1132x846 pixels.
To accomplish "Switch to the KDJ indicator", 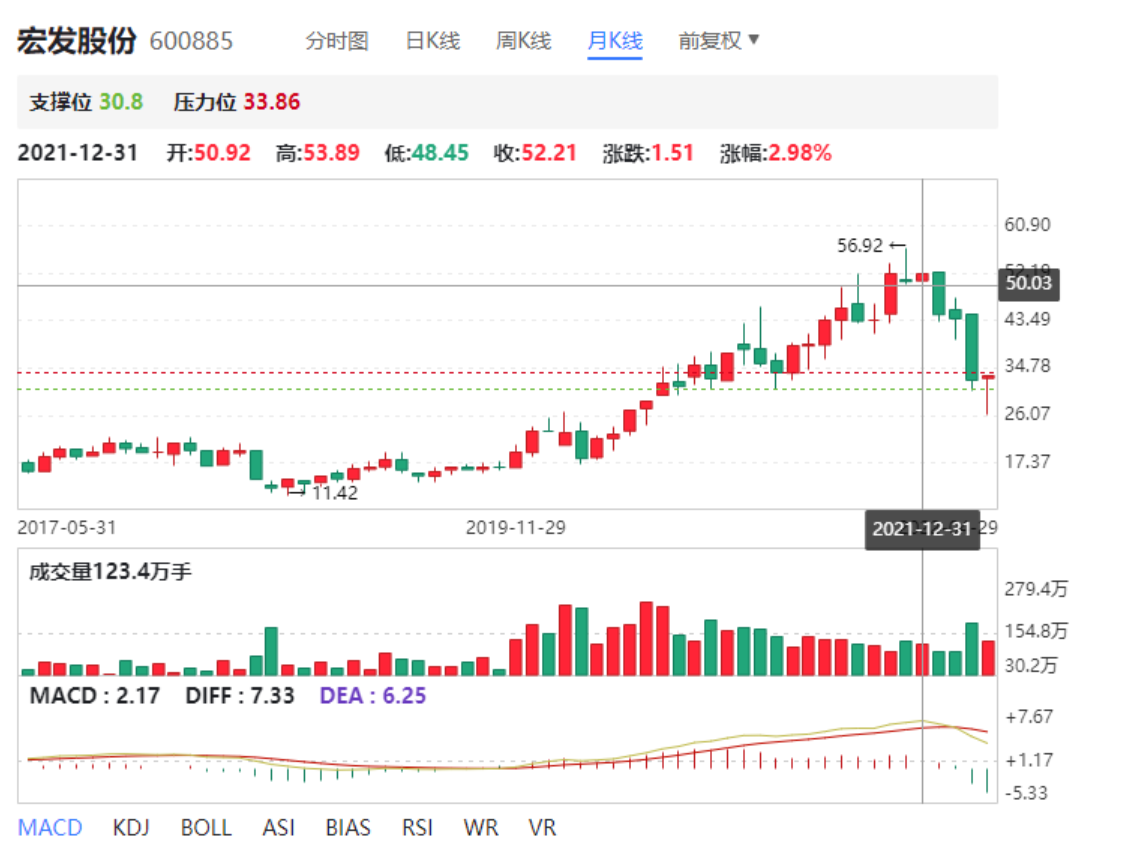I will point(131,828).
